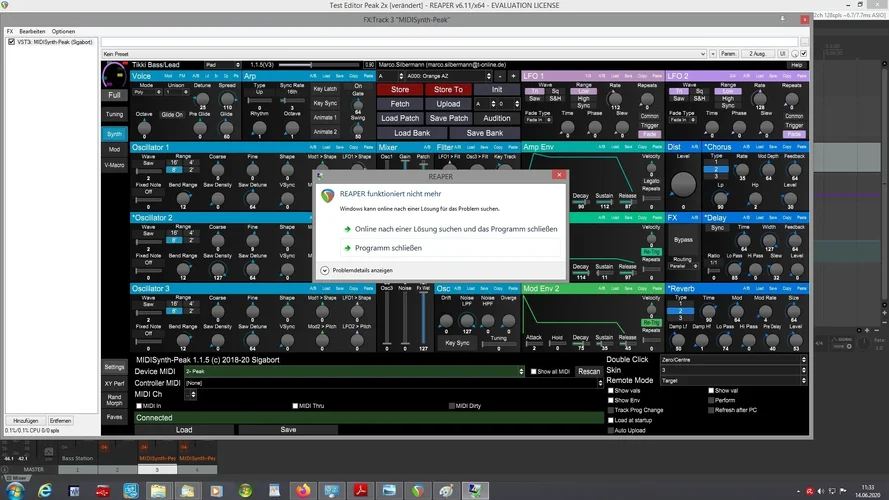Check the Load at startup option
This screenshot has height=500, width=889.
pyautogui.click(x=612, y=420)
